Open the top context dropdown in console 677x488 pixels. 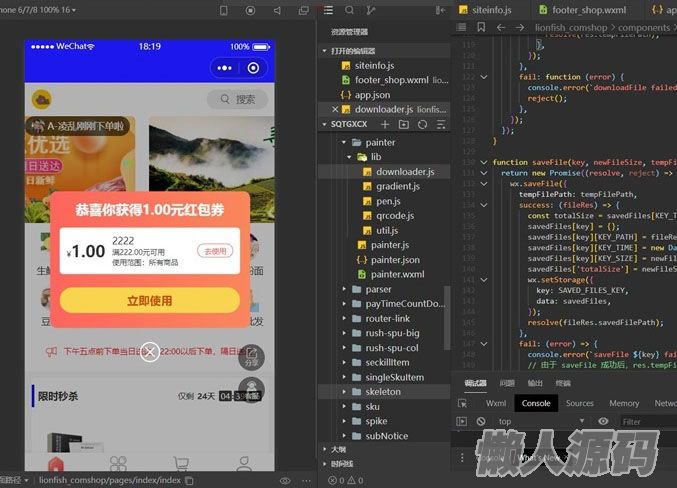(542, 421)
